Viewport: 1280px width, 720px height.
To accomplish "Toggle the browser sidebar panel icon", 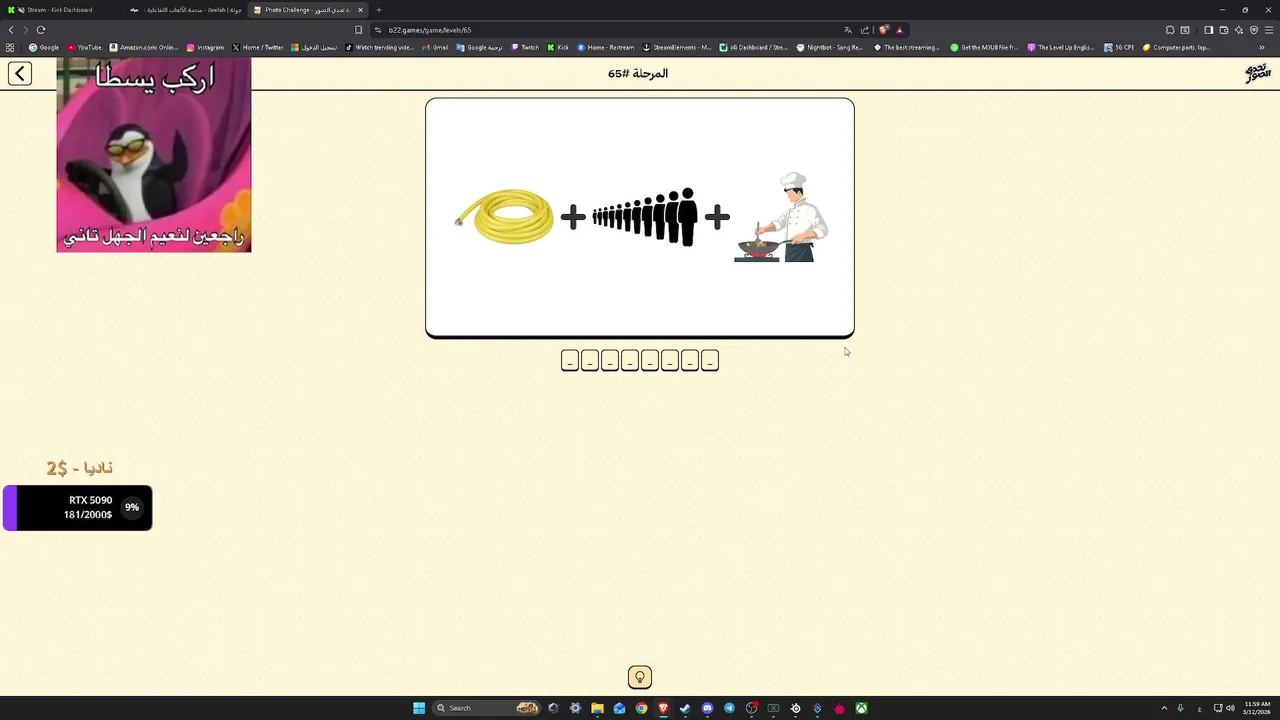I will point(1208,30).
